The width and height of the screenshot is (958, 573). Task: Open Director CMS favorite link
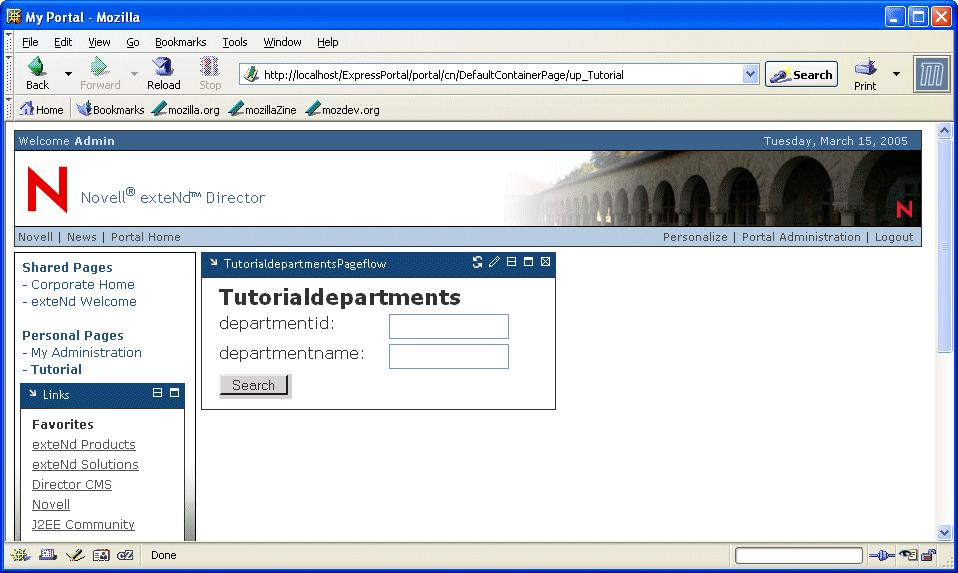point(71,485)
